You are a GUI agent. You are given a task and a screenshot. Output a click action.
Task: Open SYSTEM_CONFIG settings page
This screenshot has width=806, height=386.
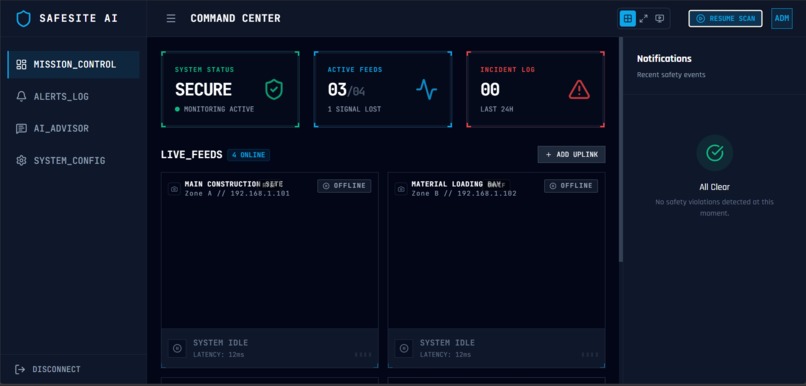point(74,160)
